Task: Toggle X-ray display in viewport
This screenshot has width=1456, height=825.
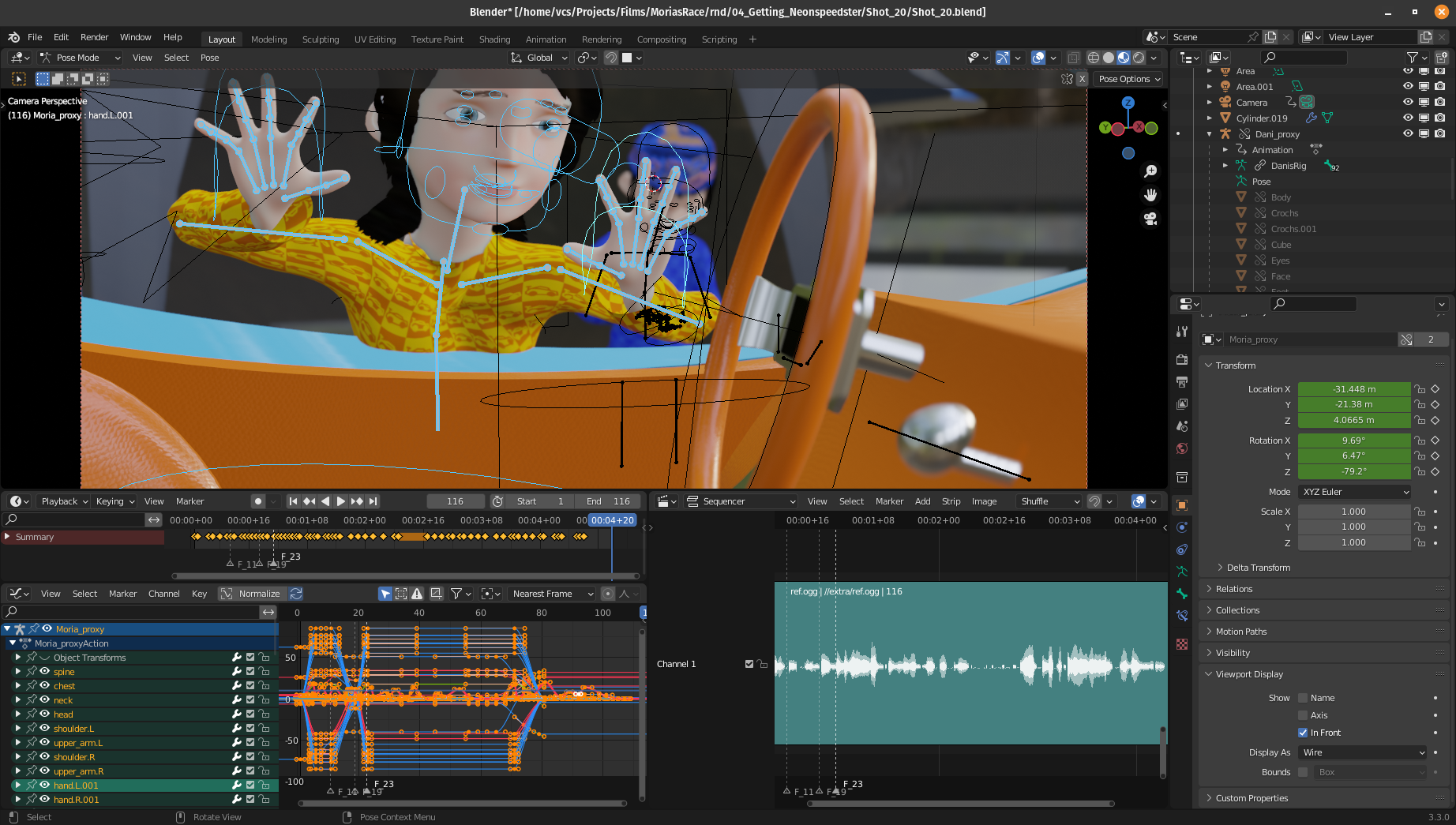Action: 1073,58
